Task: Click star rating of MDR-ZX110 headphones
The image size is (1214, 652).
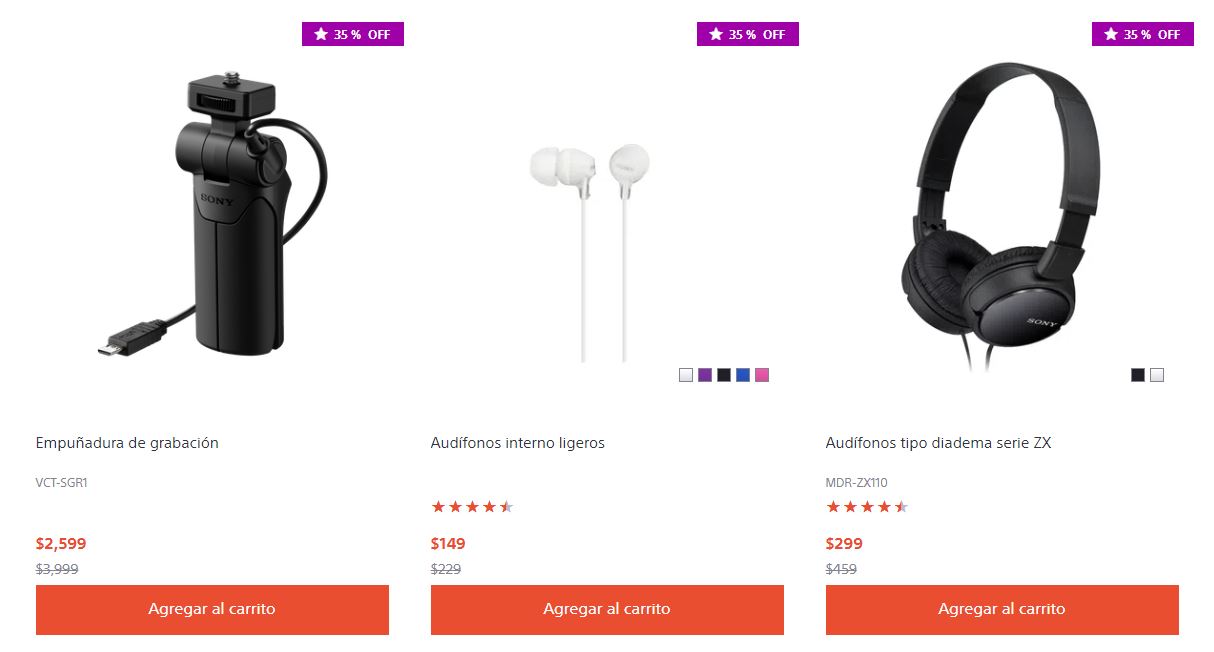Action: 867,507
